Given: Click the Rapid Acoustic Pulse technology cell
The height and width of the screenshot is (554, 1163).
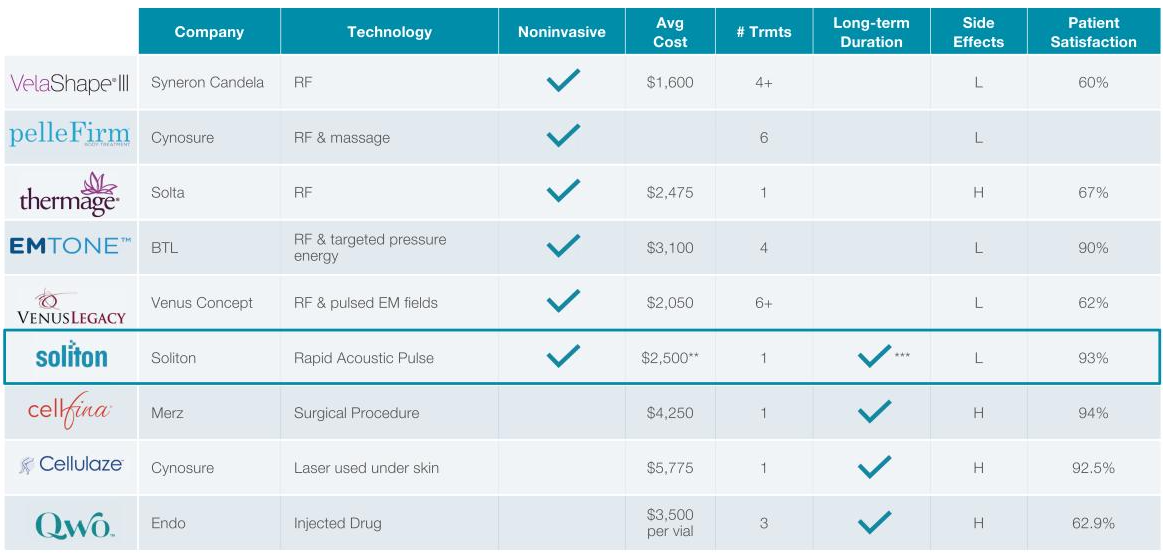Looking at the screenshot, I should tap(364, 358).
